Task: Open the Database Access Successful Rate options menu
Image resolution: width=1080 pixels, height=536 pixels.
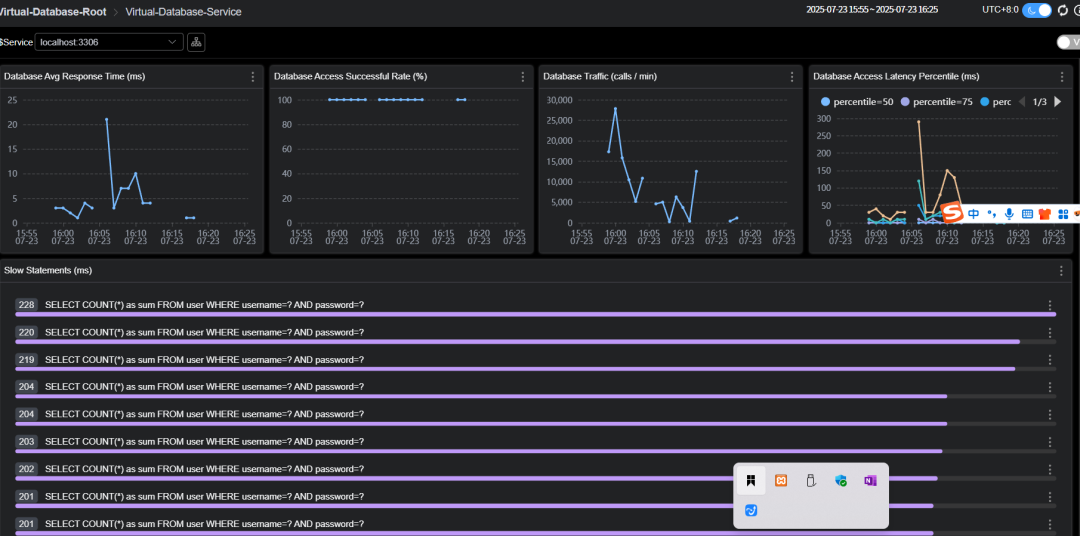Action: 523,76
